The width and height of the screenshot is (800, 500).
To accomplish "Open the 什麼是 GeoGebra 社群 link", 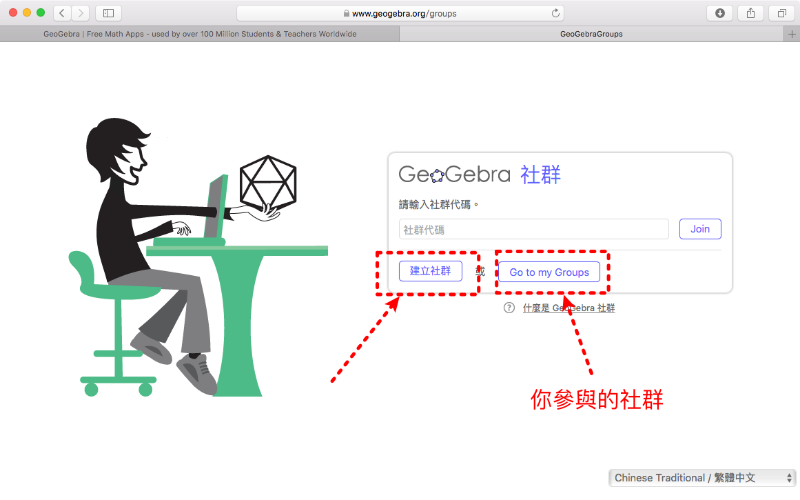I will (x=568, y=308).
